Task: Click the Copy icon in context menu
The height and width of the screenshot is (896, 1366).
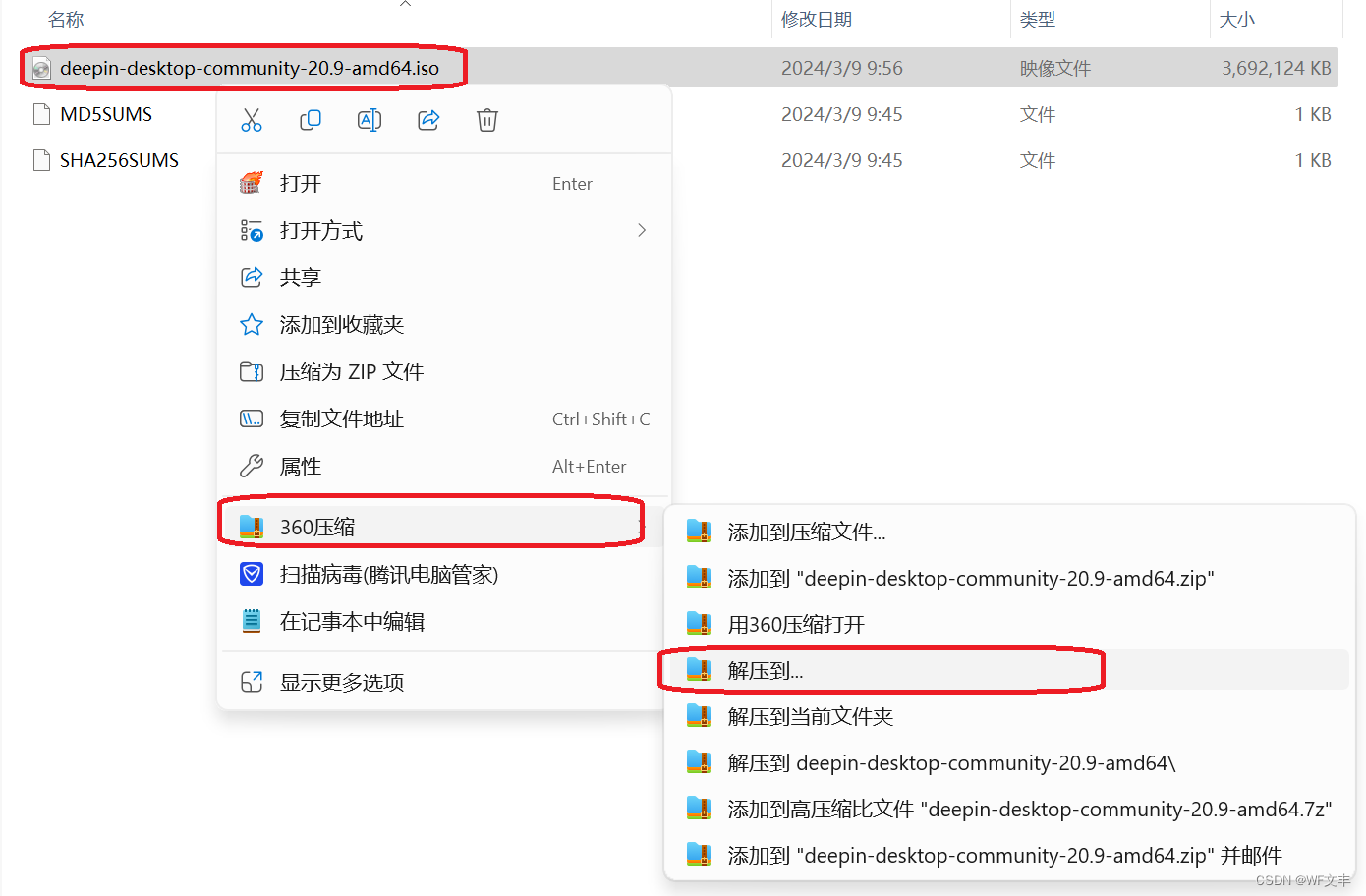Action: [311, 120]
